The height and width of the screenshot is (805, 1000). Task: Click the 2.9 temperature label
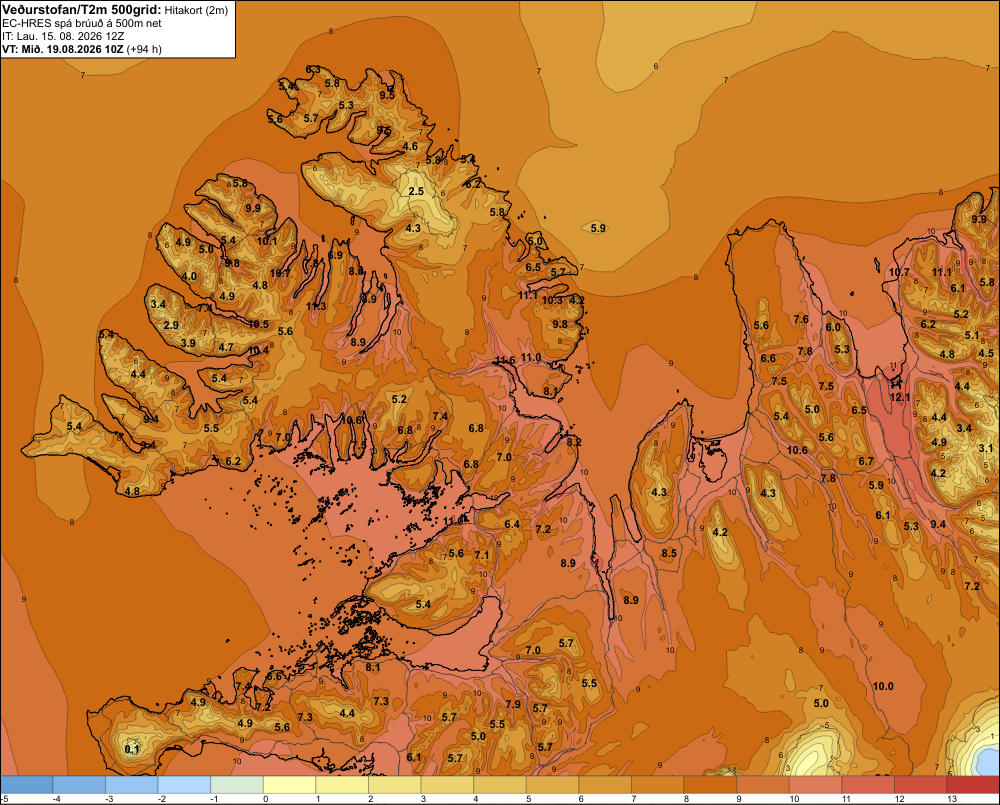(x=171, y=325)
